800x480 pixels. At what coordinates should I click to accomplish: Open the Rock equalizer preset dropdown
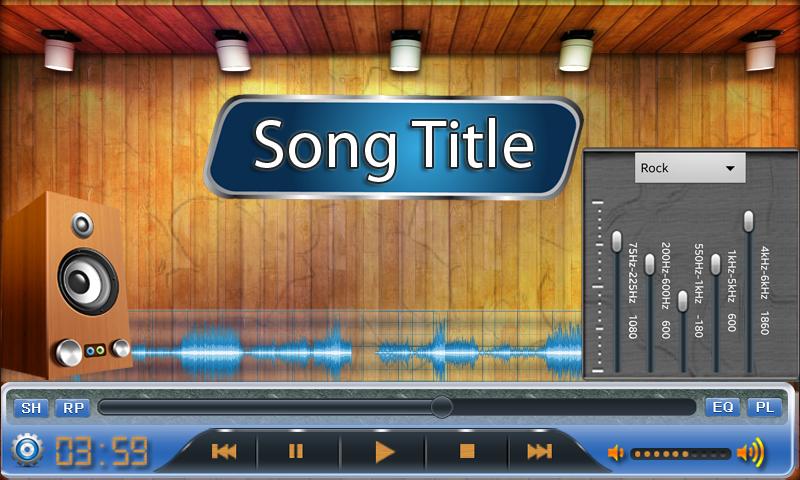(x=690, y=168)
